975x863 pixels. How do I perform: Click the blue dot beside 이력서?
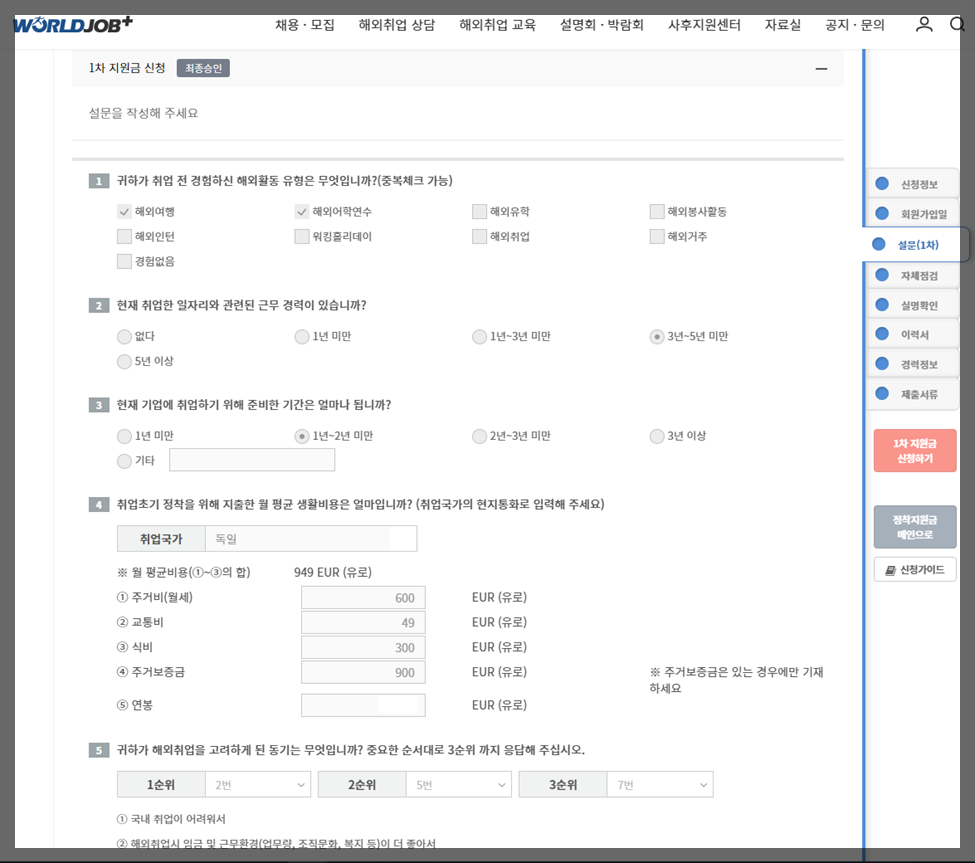coord(882,334)
